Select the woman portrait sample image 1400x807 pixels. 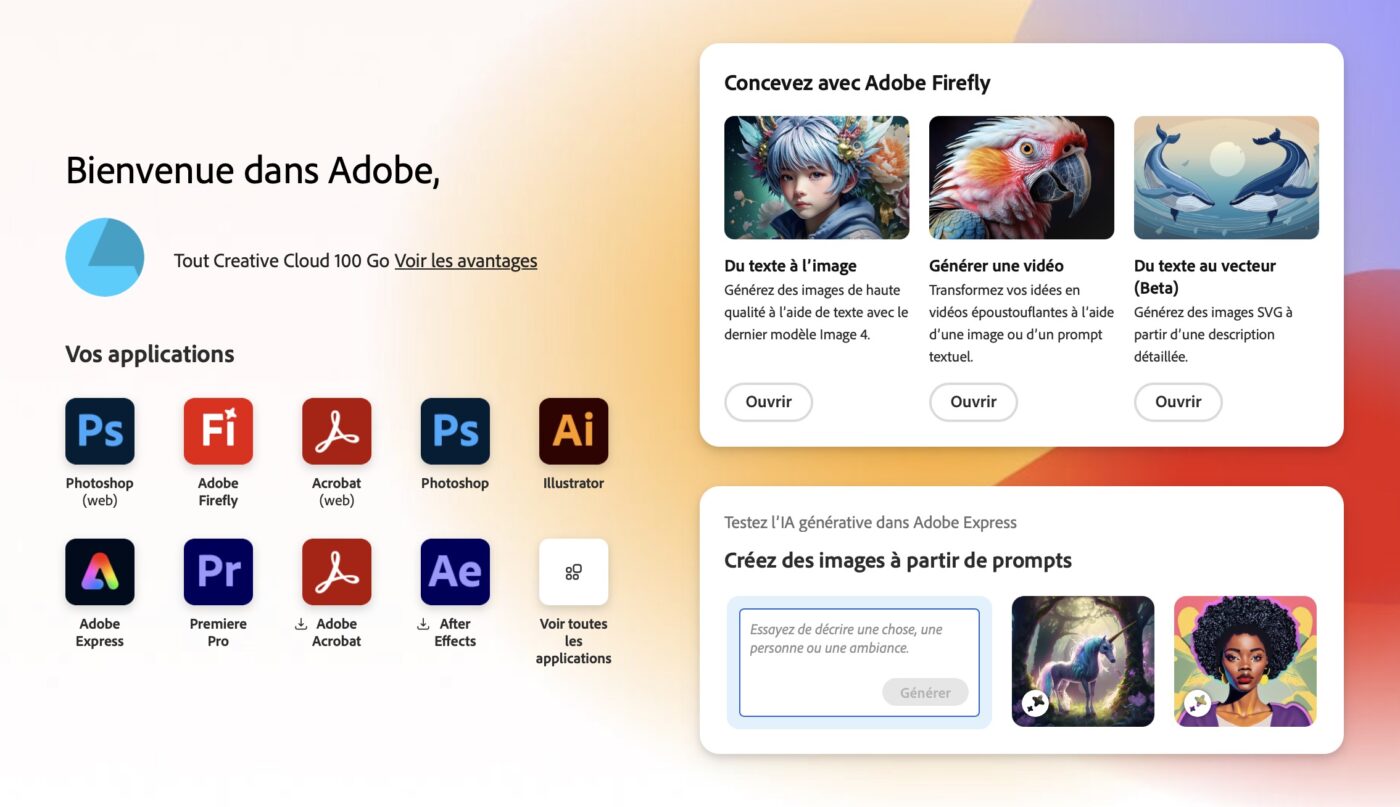pos(1245,661)
